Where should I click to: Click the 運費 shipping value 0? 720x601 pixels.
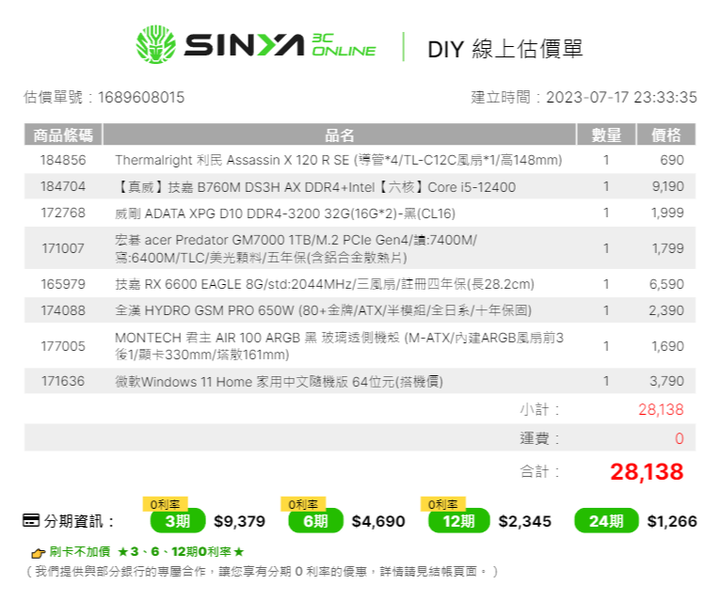[x=679, y=438]
